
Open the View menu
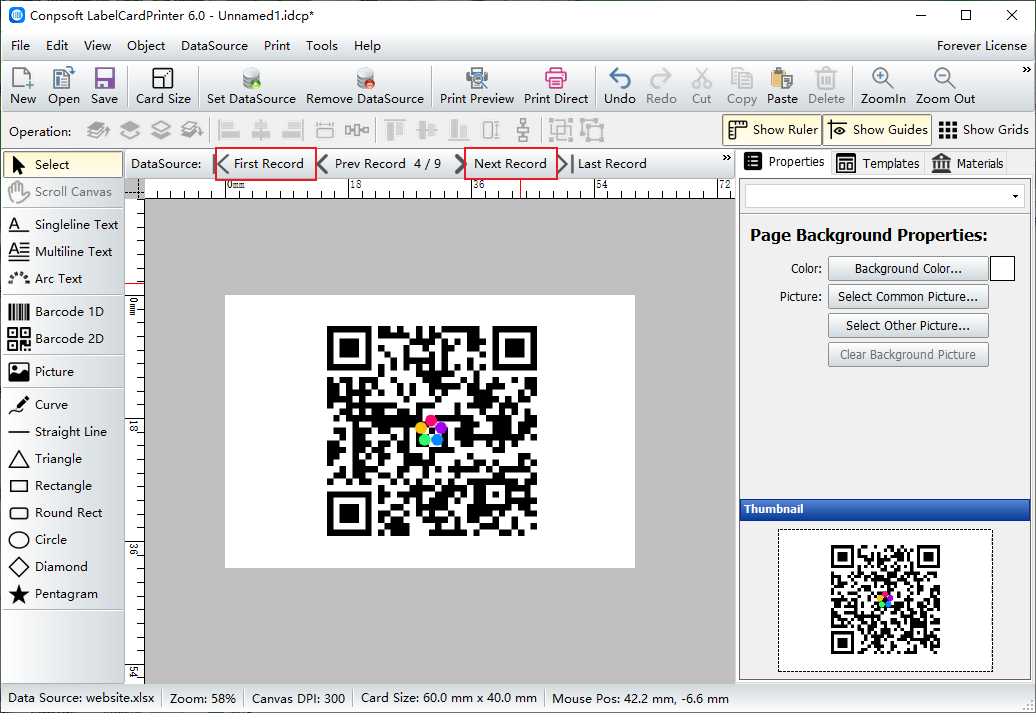click(x=97, y=46)
